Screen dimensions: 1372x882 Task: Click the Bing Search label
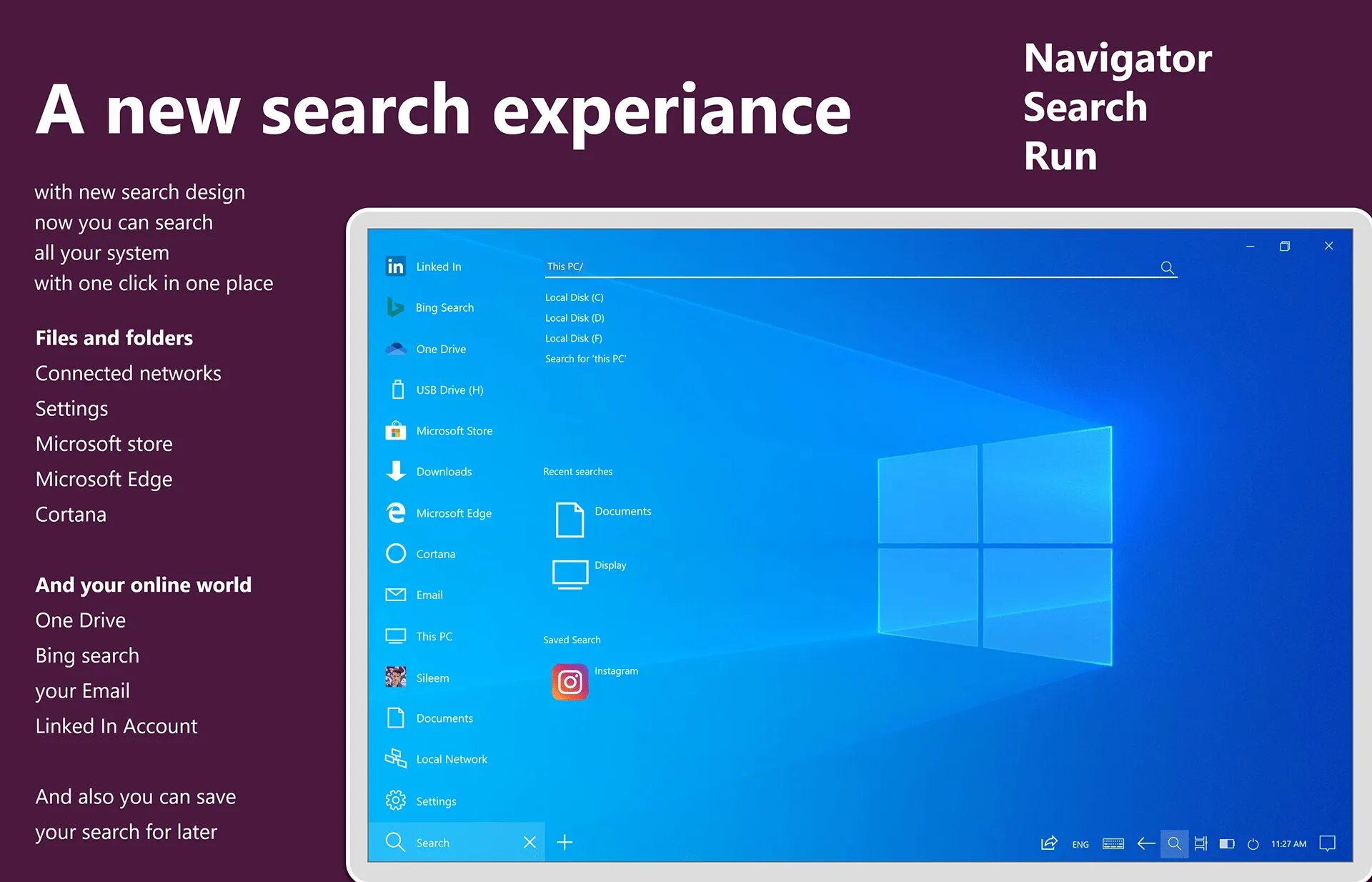(444, 307)
